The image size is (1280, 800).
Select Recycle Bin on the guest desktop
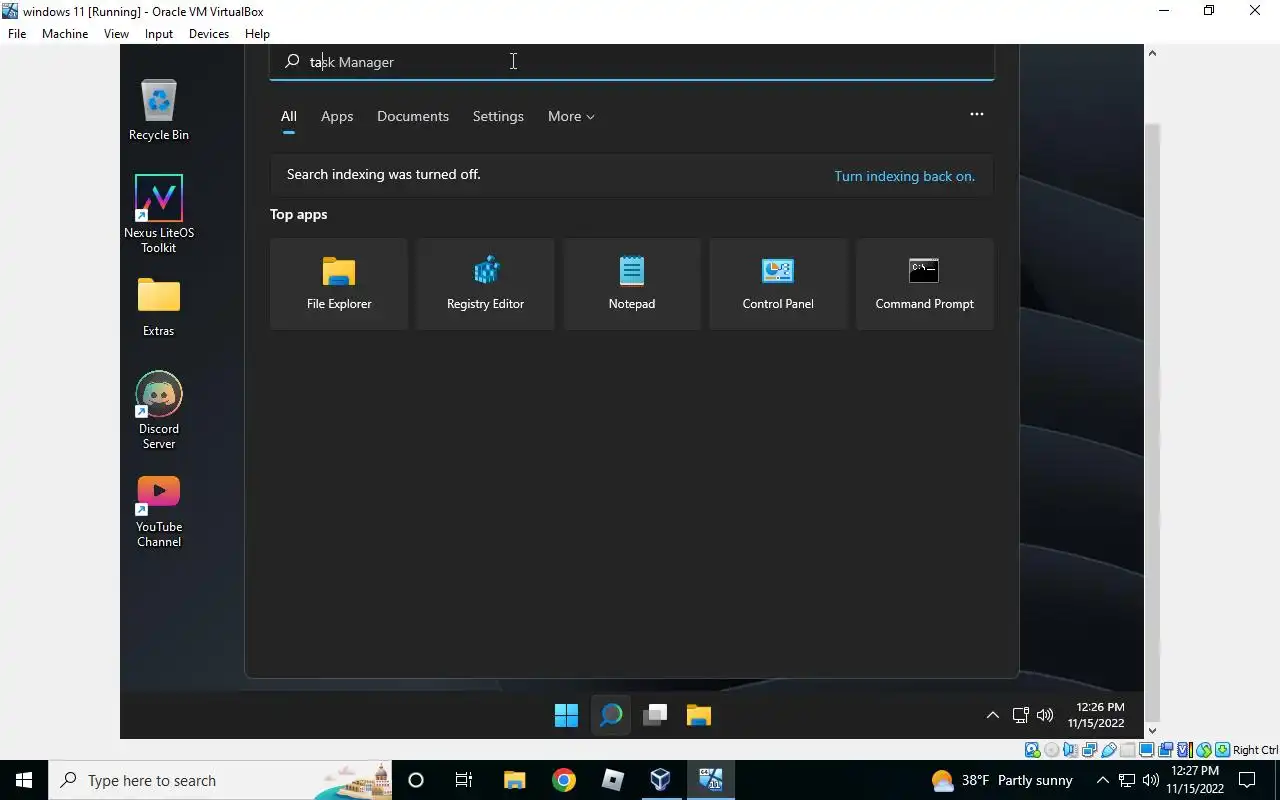point(158,110)
